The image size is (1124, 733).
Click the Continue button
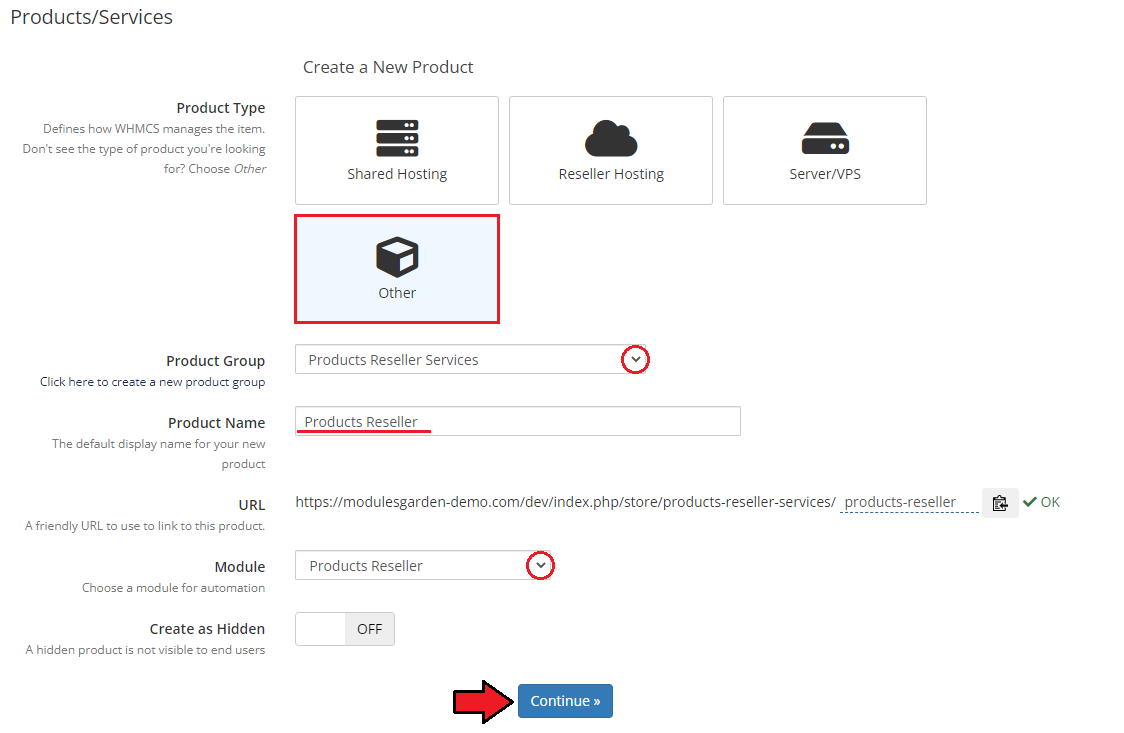(x=565, y=701)
